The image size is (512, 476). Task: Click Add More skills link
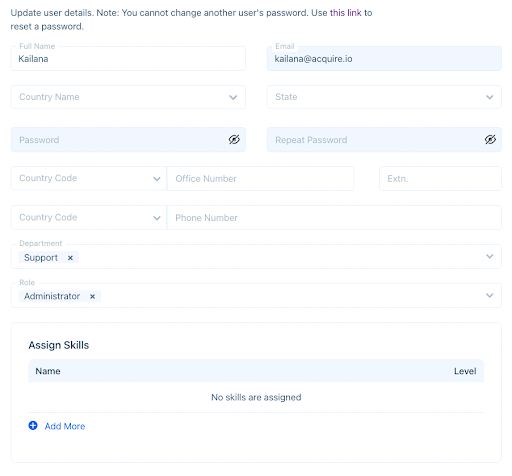[x=65, y=426]
